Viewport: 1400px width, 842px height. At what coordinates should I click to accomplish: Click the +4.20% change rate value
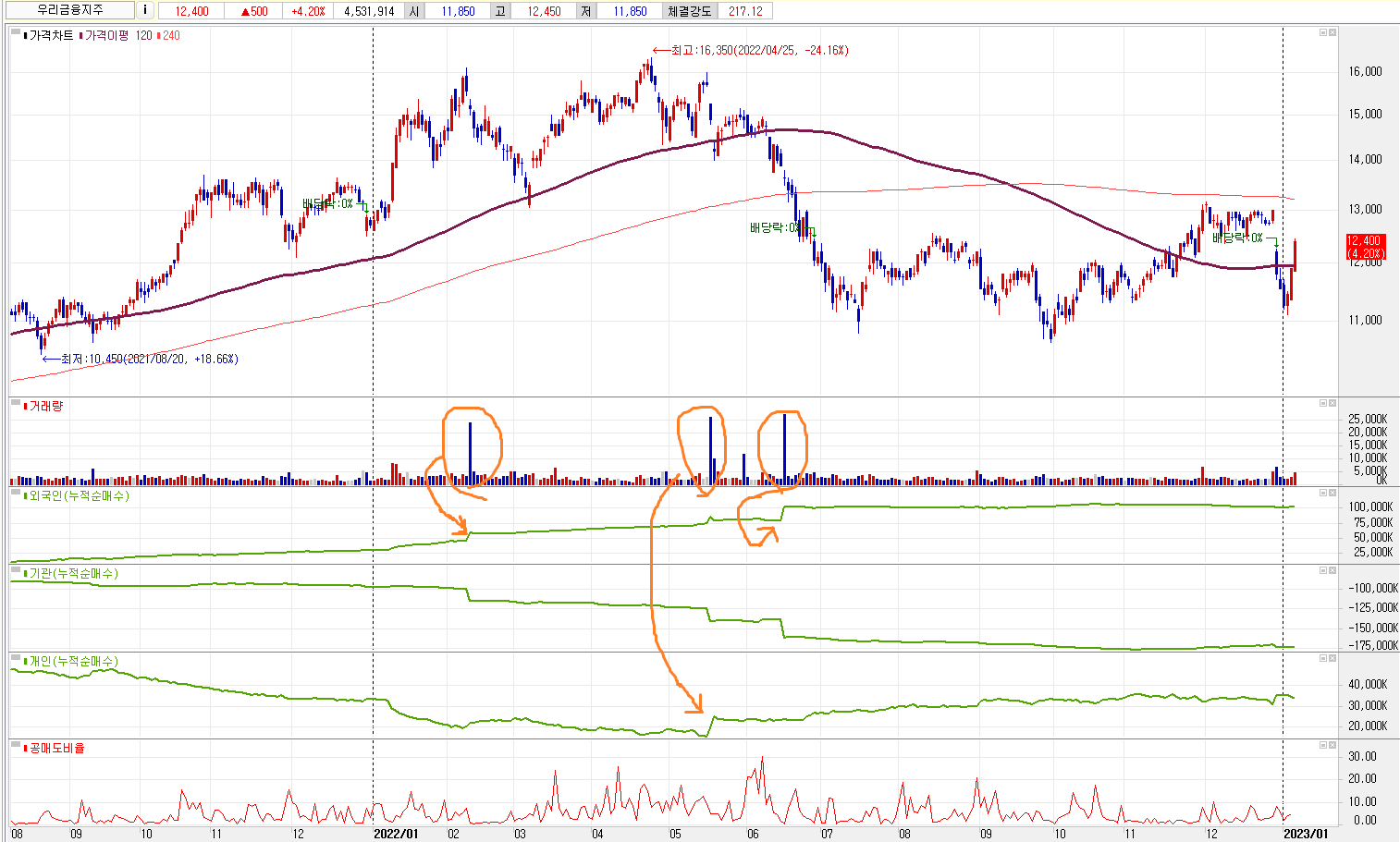click(x=307, y=11)
